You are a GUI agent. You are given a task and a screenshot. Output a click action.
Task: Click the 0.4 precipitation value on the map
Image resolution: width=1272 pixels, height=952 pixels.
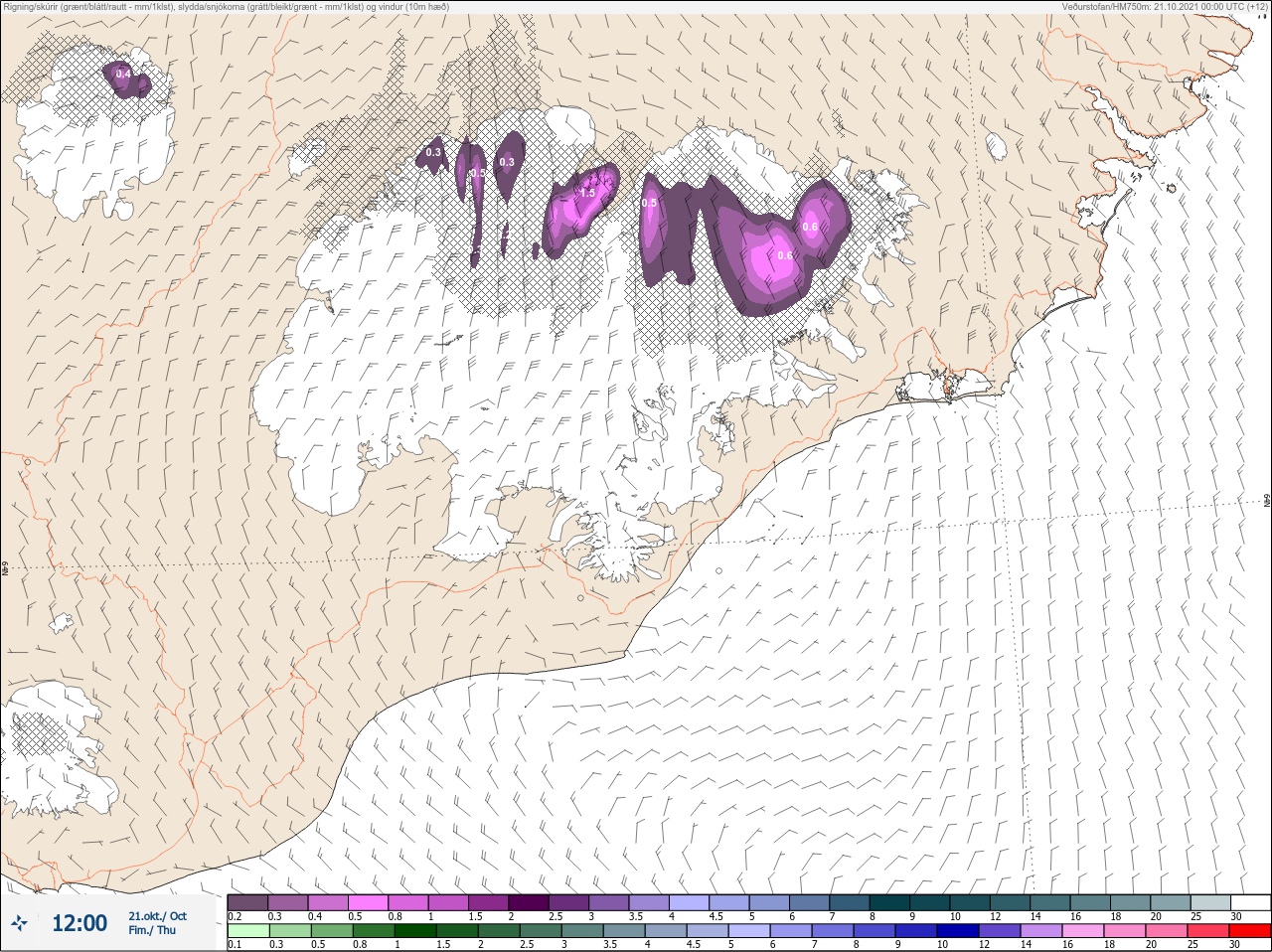pos(123,75)
